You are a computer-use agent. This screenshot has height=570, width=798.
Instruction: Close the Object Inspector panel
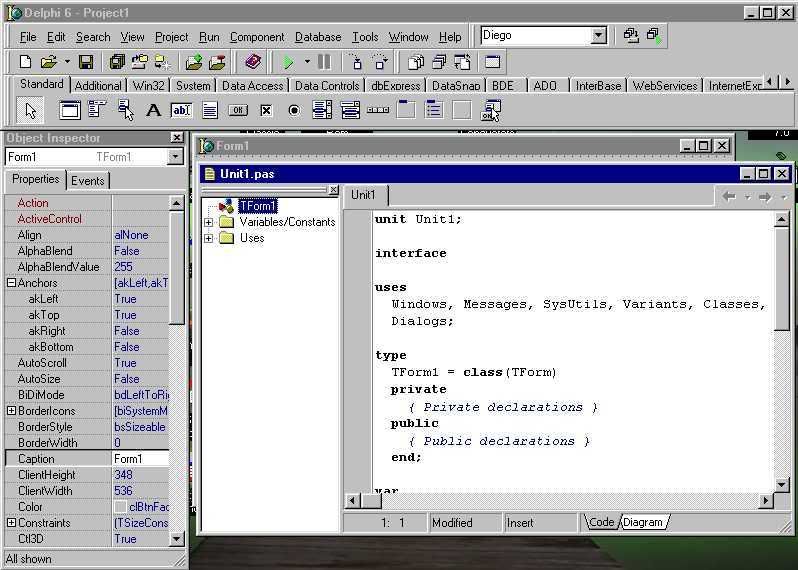point(177,137)
